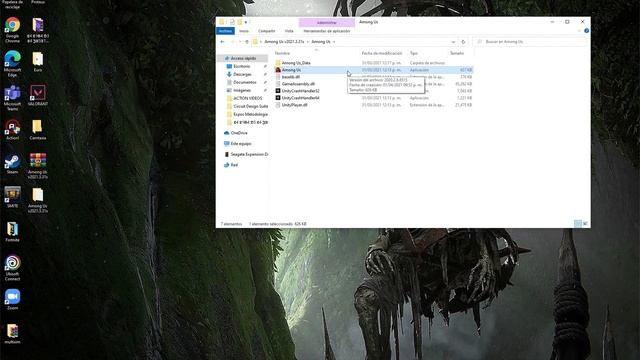Open ACTION VIDEOS folder in sidebar
Image resolution: width=640 pixels, height=360 pixels.
click(248, 98)
